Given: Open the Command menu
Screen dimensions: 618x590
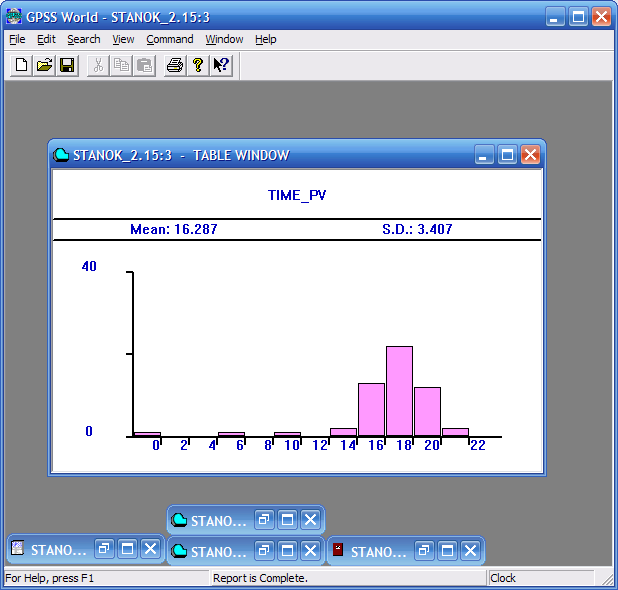Looking at the screenshot, I should pyautogui.click(x=169, y=39).
